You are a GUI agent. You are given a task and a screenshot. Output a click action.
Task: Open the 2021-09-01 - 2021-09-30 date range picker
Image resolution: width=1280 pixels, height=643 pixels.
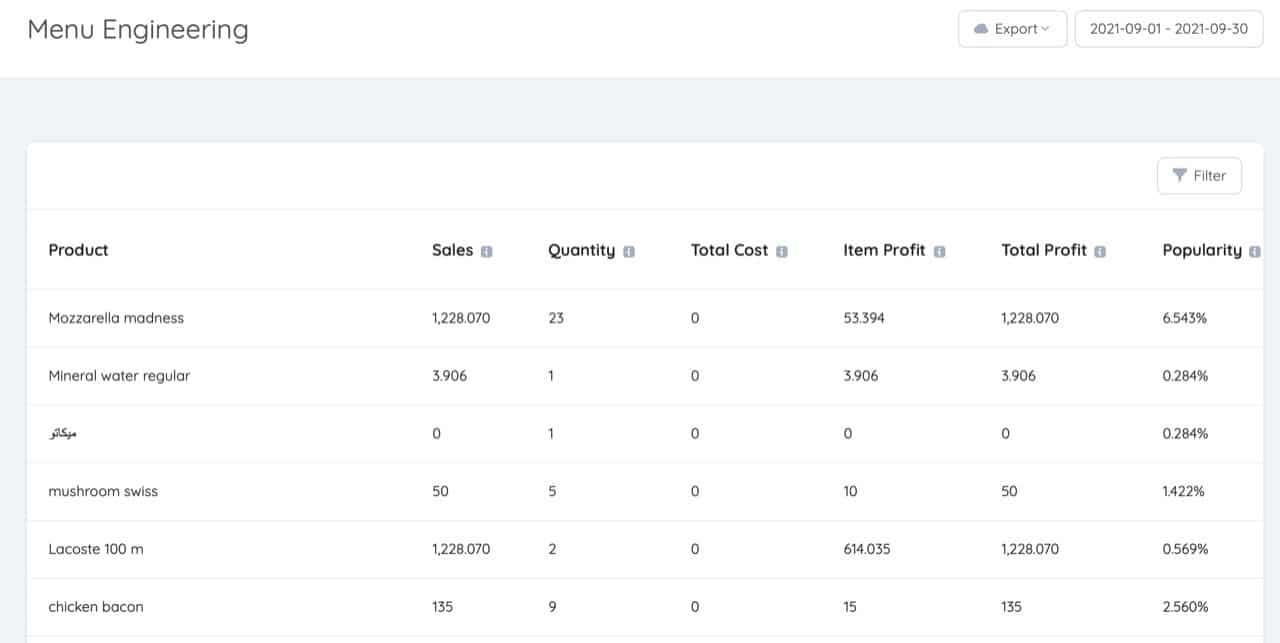(1168, 29)
